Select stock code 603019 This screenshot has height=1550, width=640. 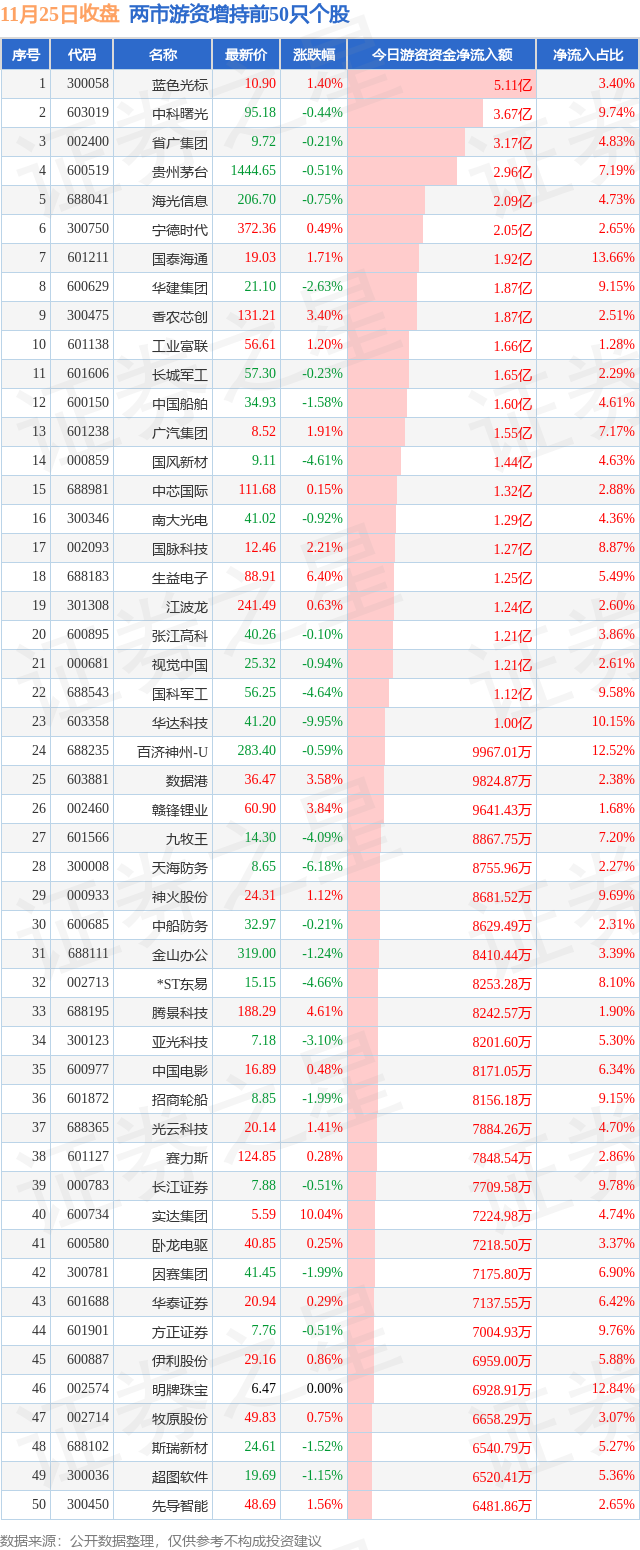tap(90, 113)
